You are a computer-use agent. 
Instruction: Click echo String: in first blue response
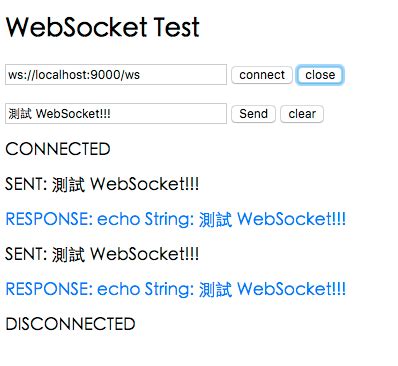click(145, 219)
